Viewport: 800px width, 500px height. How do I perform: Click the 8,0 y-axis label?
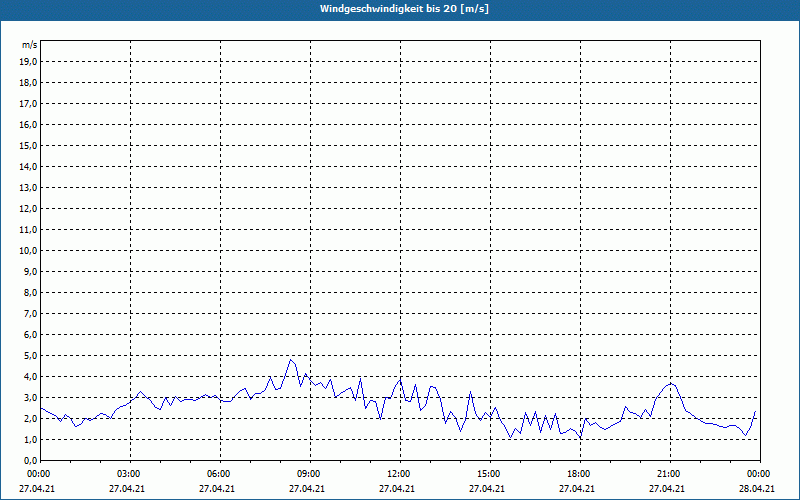(31, 292)
